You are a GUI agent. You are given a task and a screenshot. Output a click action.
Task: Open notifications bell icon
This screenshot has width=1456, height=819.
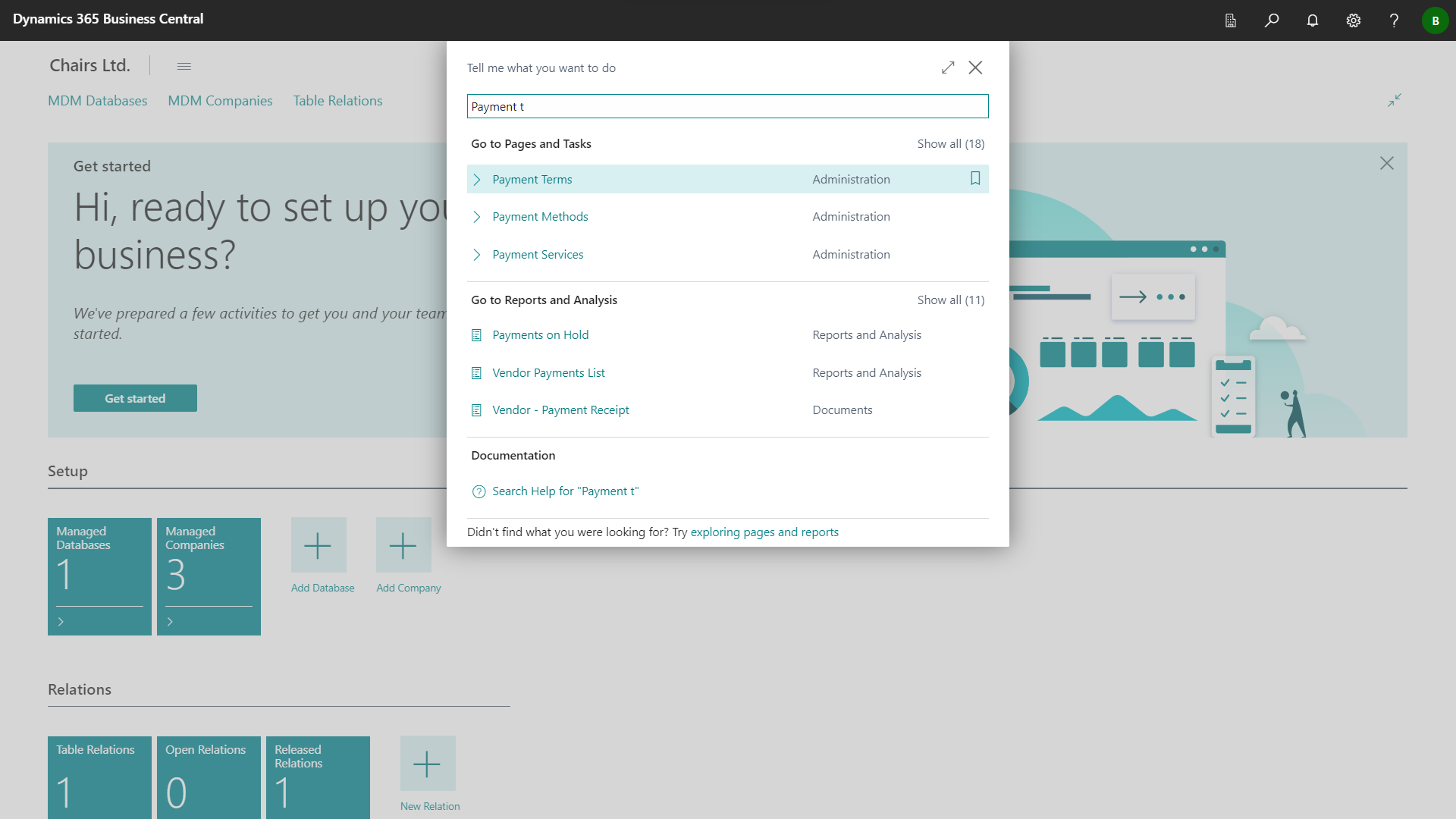(1313, 20)
